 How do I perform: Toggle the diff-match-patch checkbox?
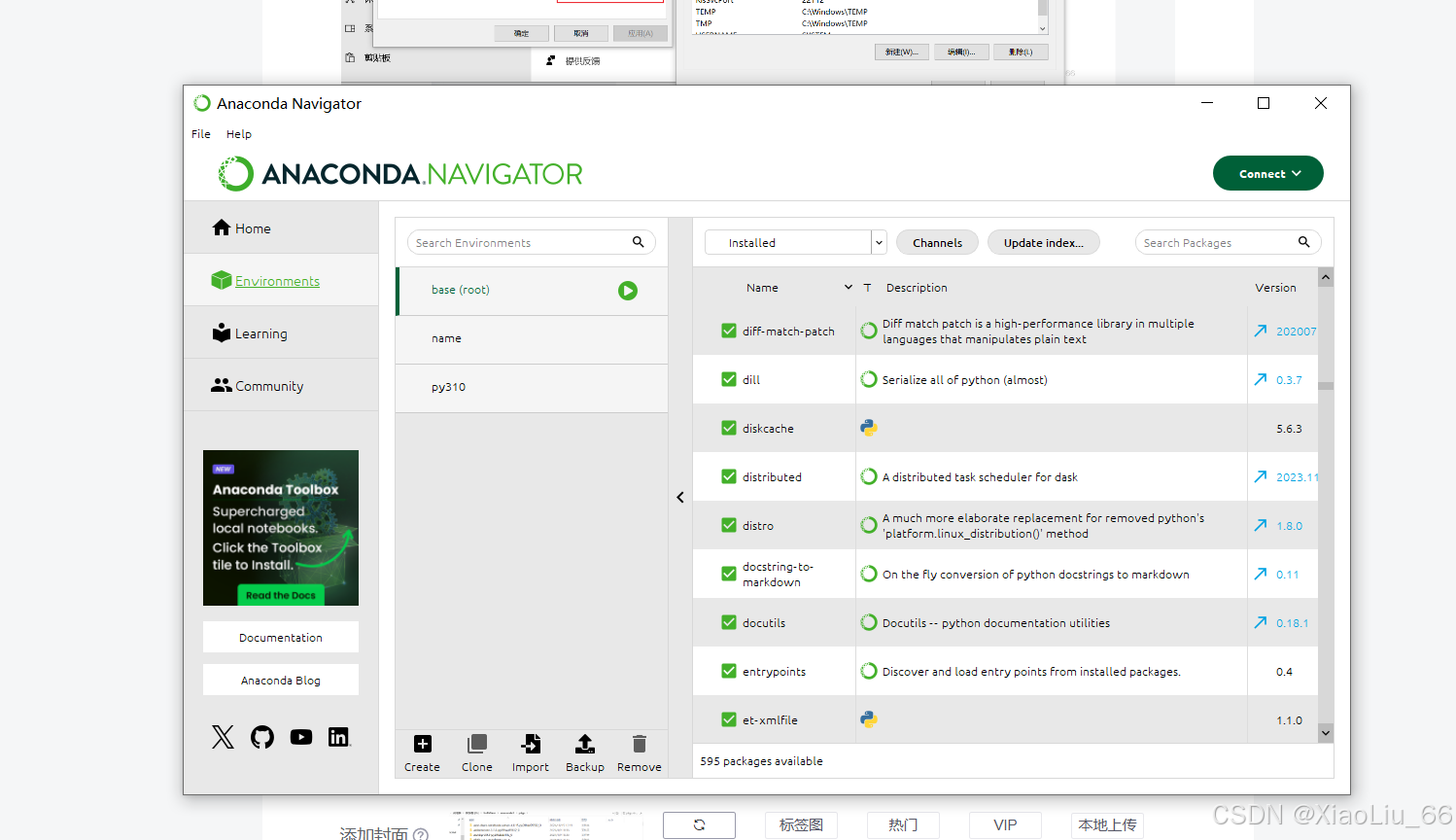(729, 331)
